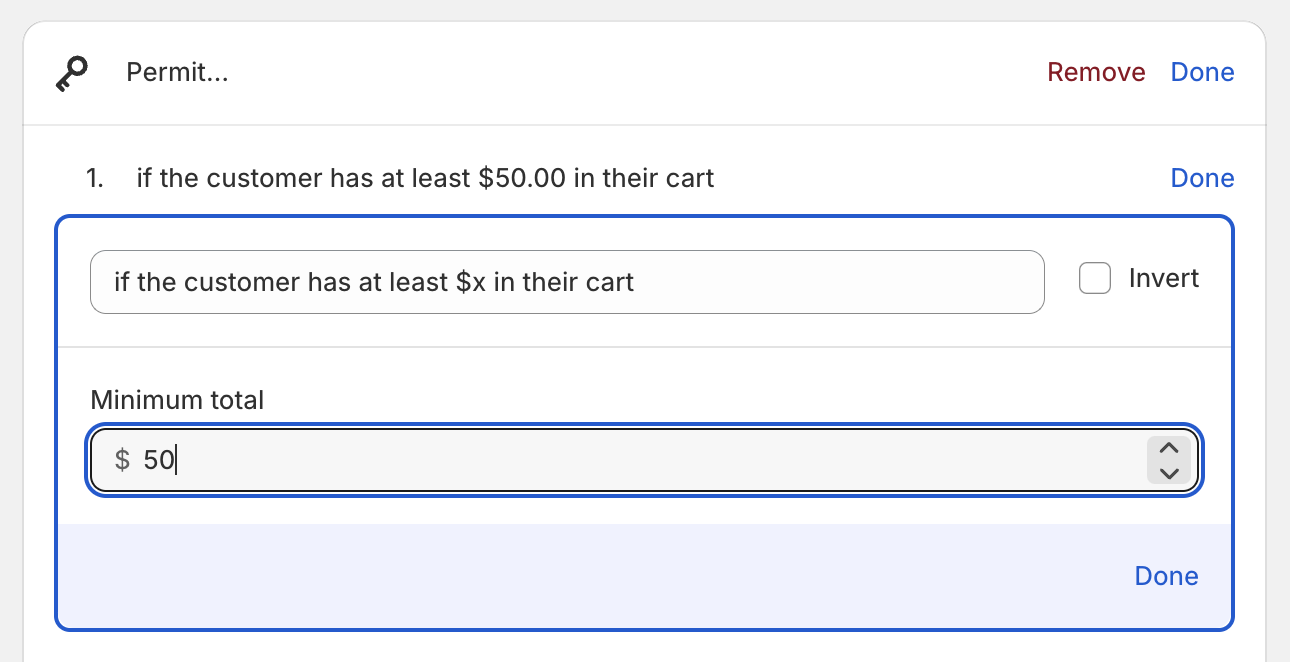Click the $x placeholder in condition text
Screen dimensions: 1290x662
click(x=471, y=282)
